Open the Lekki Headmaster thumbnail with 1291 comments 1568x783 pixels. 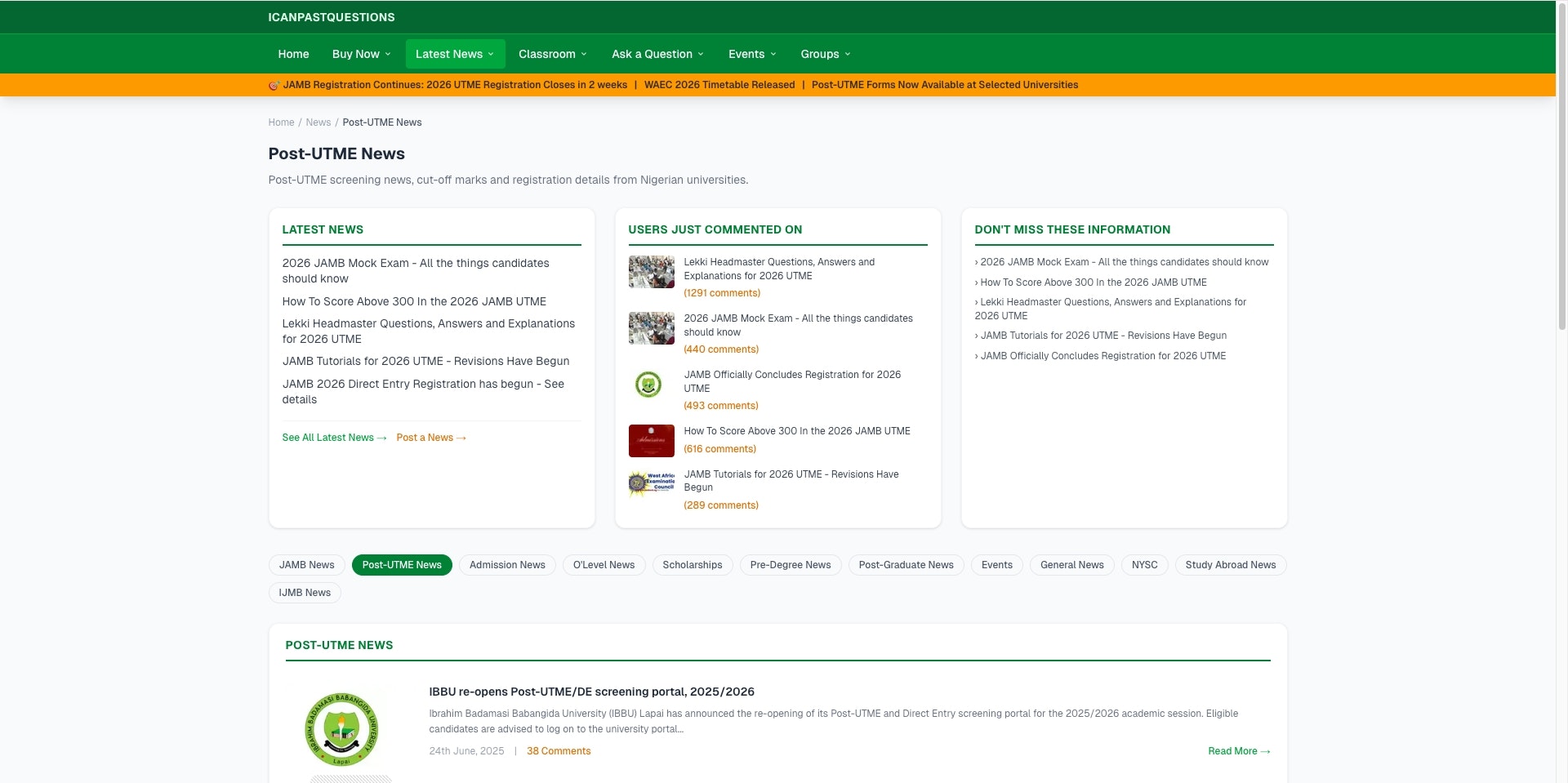pyautogui.click(x=651, y=272)
